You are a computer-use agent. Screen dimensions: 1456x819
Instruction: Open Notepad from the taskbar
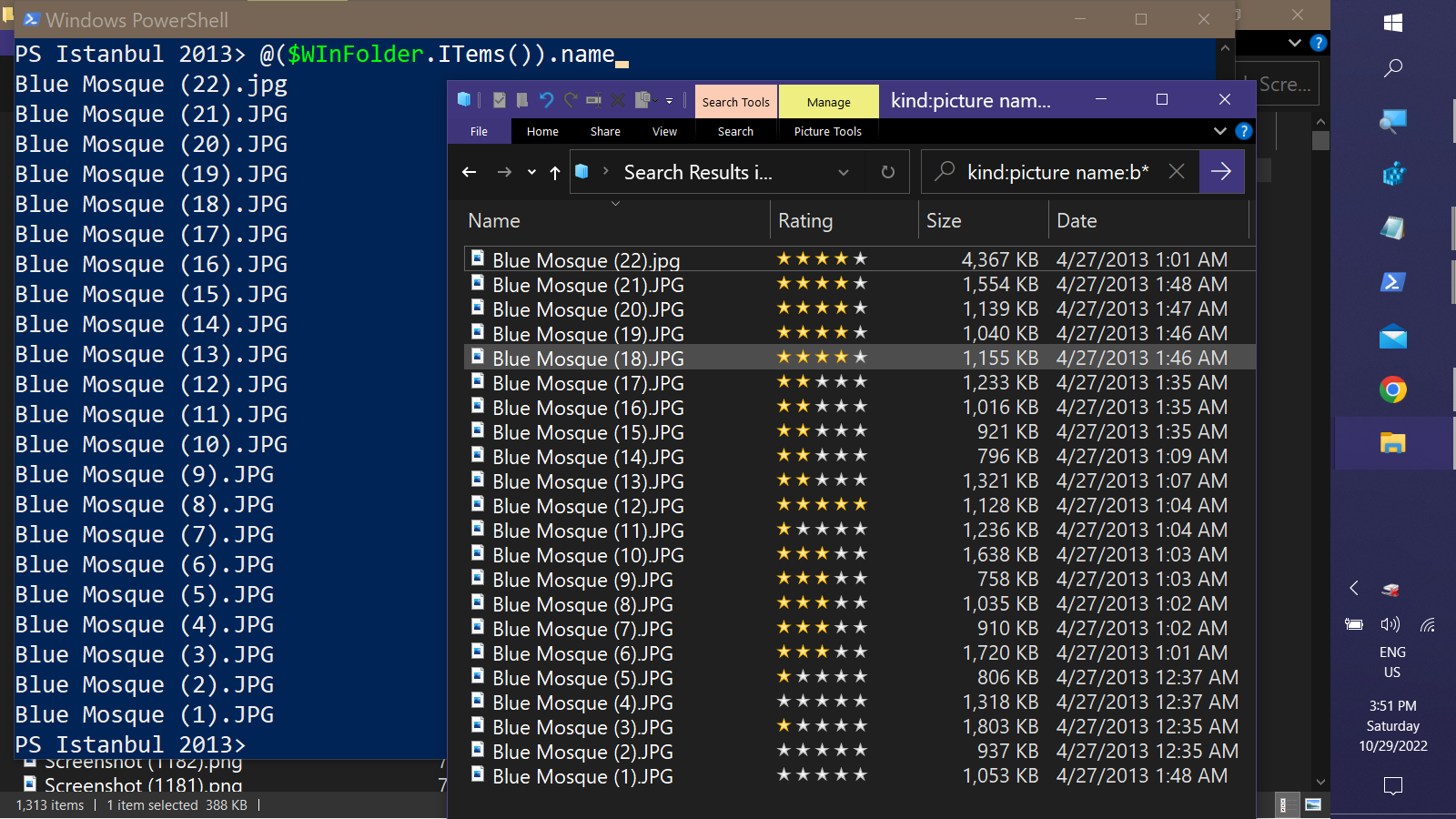(1392, 227)
